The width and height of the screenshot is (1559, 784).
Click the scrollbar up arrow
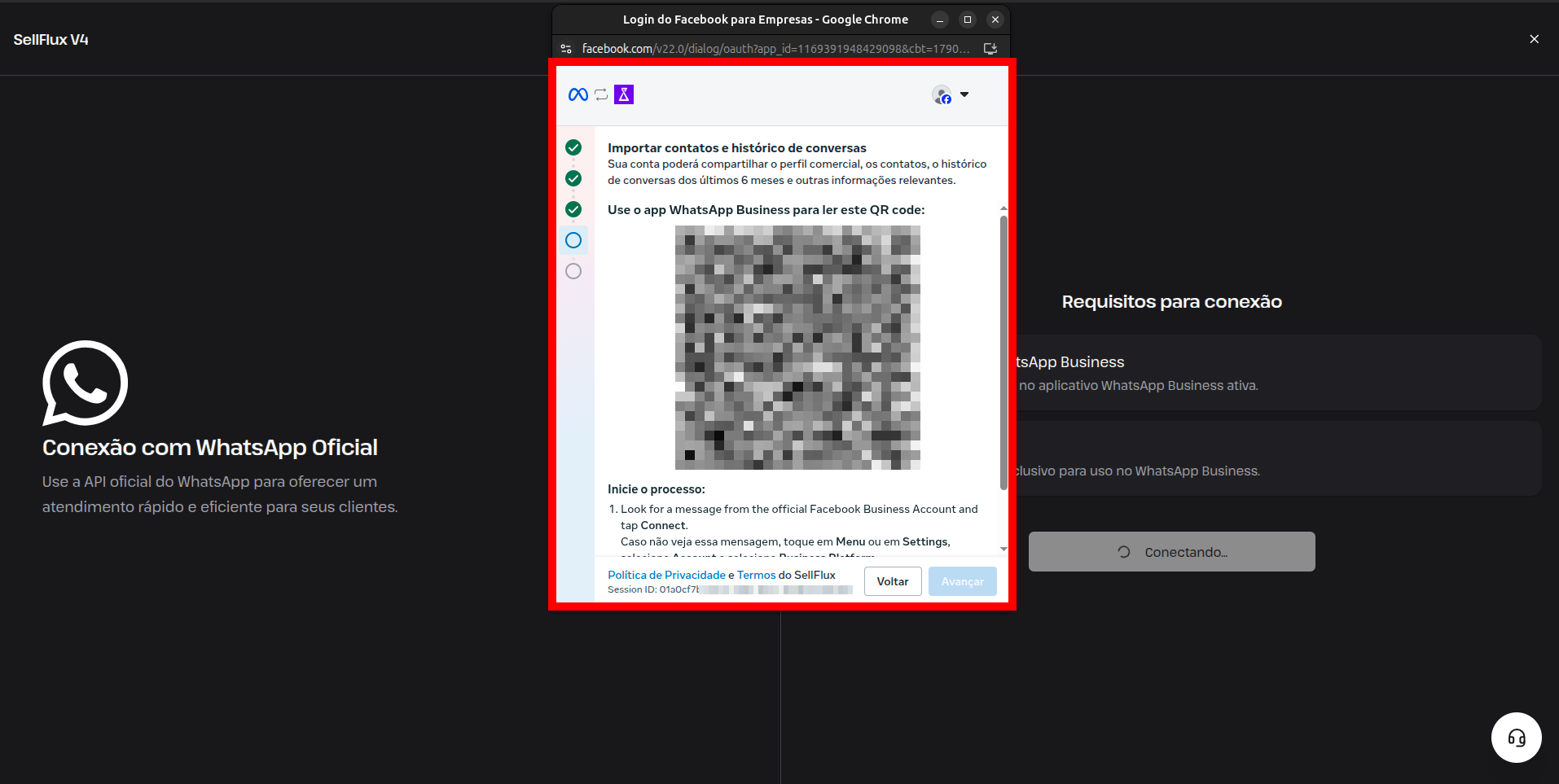[x=1003, y=208]
